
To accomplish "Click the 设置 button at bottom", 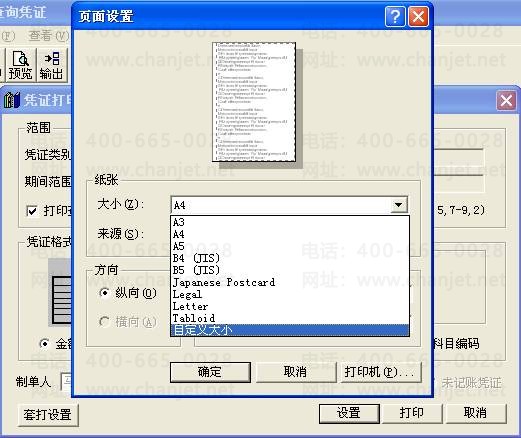I will click(x=349, y=413).
